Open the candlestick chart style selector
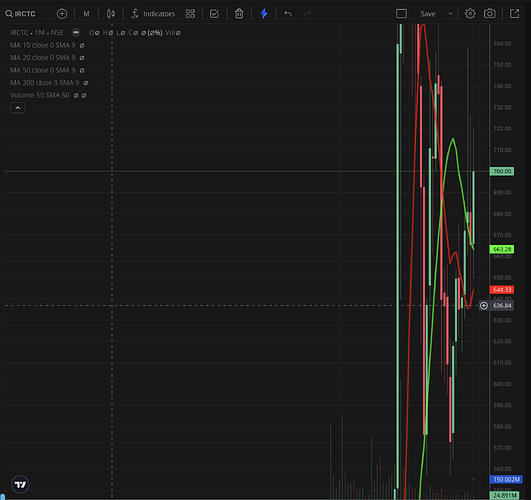The width and height of the screenshot is (531, 500). [x=110, y=14]
